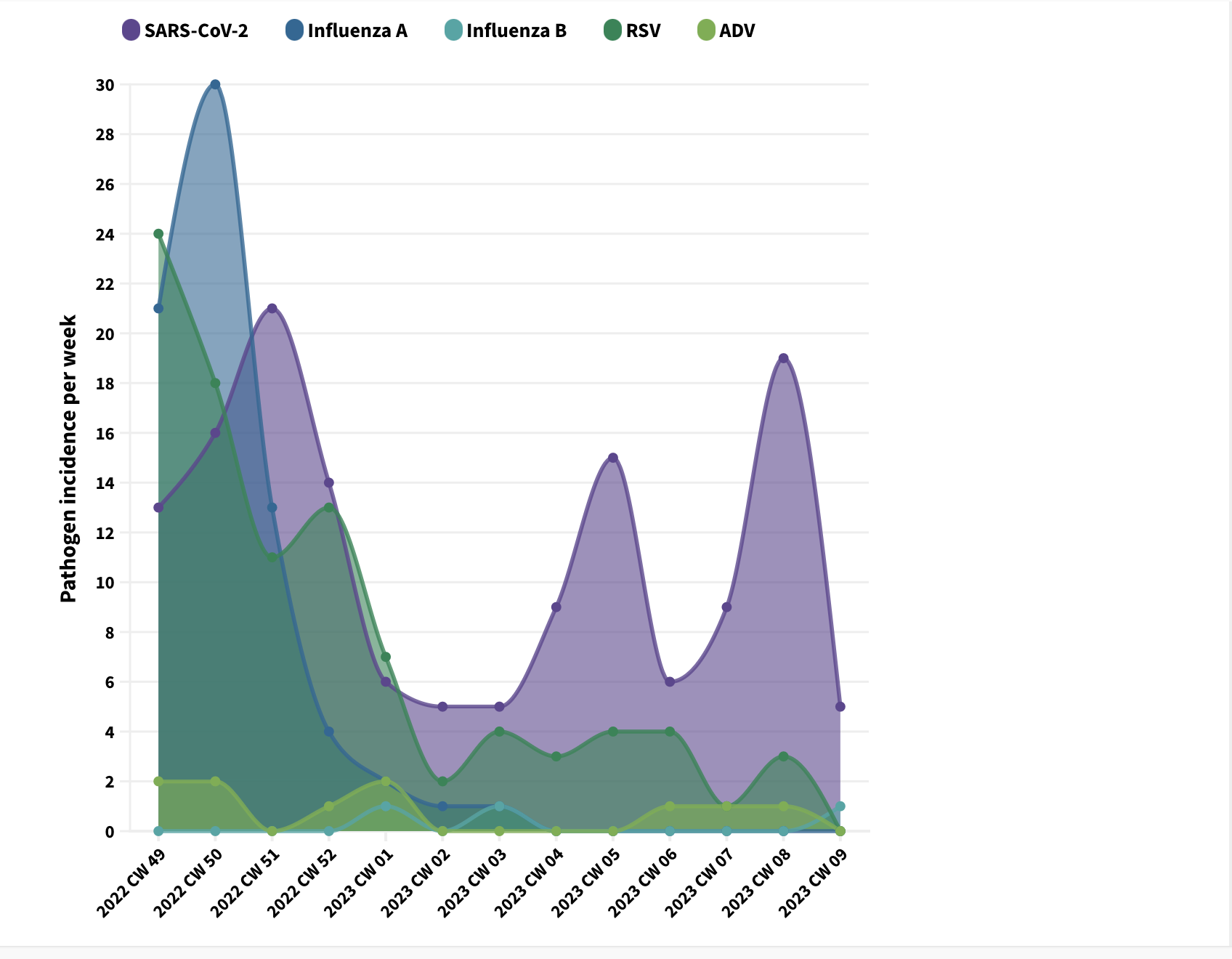Click the 'Pathogen incidence per week' axis title
Image resolution: width=1232 pixels, height=959 pixels.
(68, 458)
